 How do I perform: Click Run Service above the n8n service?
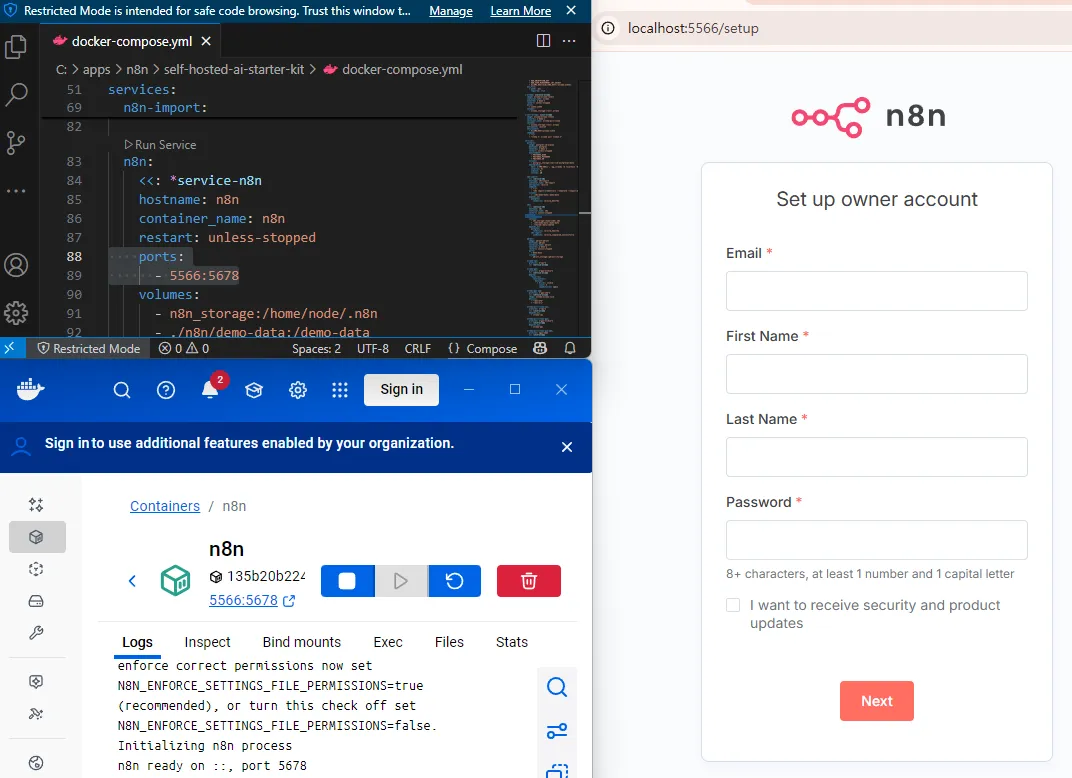tap(160, 145)
